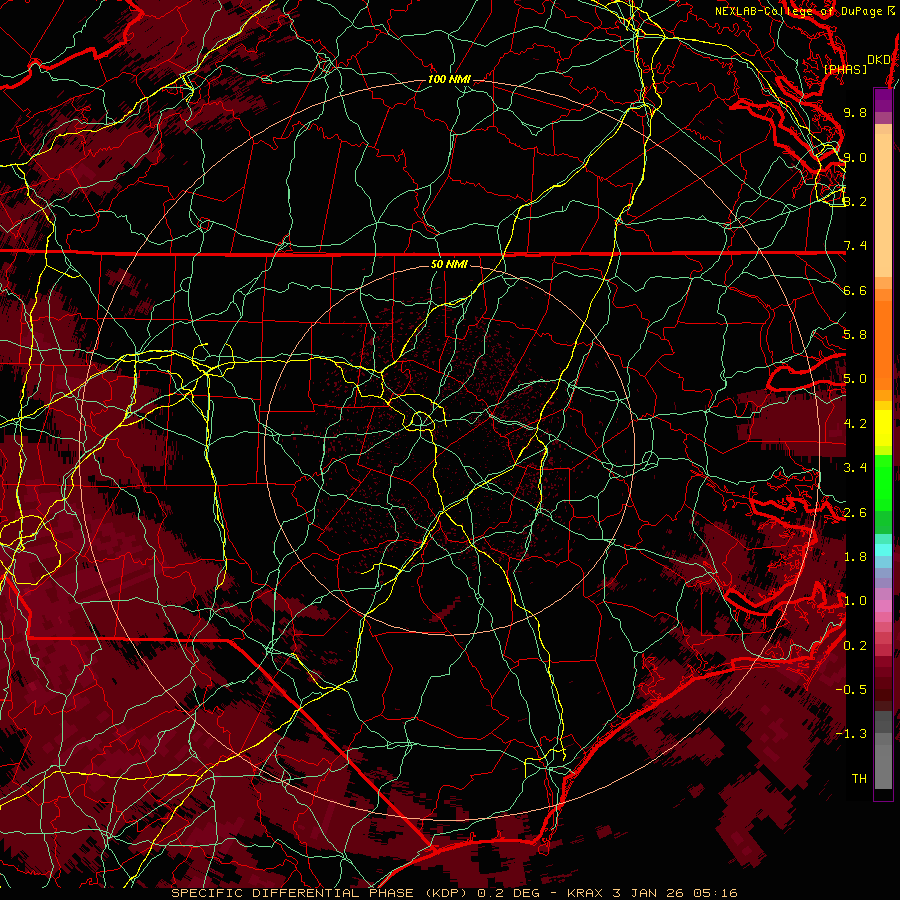The height and width of the screenshot is (900, 900).
Task: Click the [PHAS] units label above the scale
Action: pos(845,69)
